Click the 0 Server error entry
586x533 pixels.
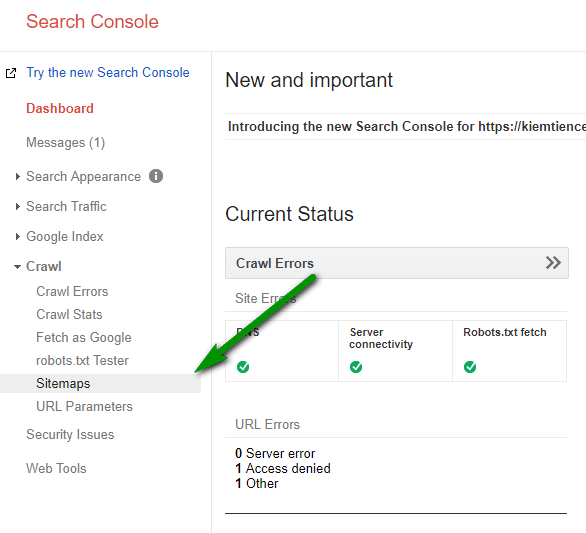click(x=275, y=453)
